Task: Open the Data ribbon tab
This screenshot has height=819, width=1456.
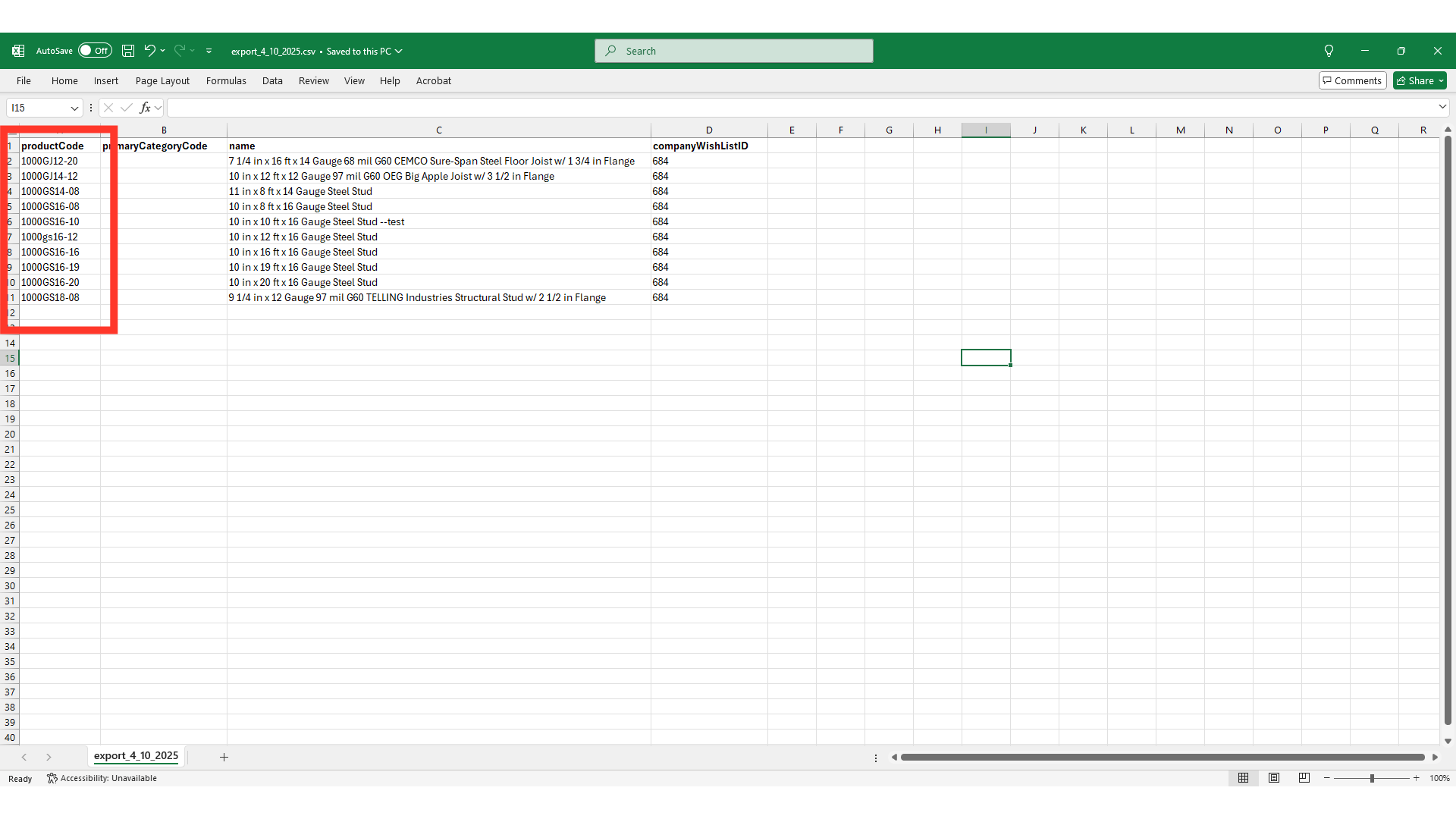Action: pyautogui.click(x=272, y=81)
